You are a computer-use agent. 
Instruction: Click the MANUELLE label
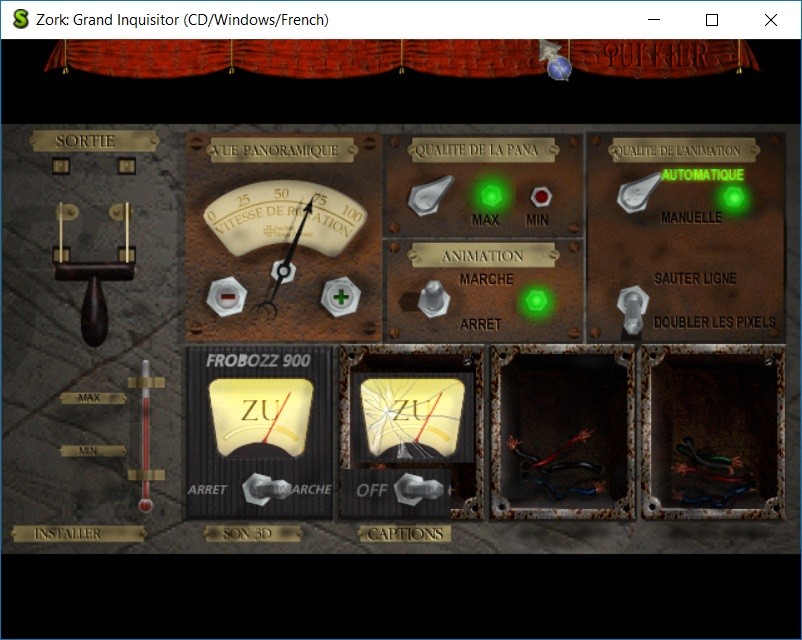click(x=691, y=217)
